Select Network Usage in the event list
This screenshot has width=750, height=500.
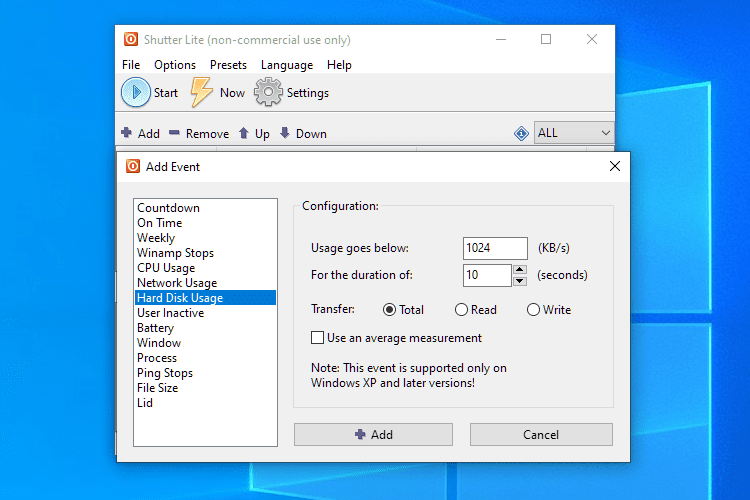(x=205, y=283)
